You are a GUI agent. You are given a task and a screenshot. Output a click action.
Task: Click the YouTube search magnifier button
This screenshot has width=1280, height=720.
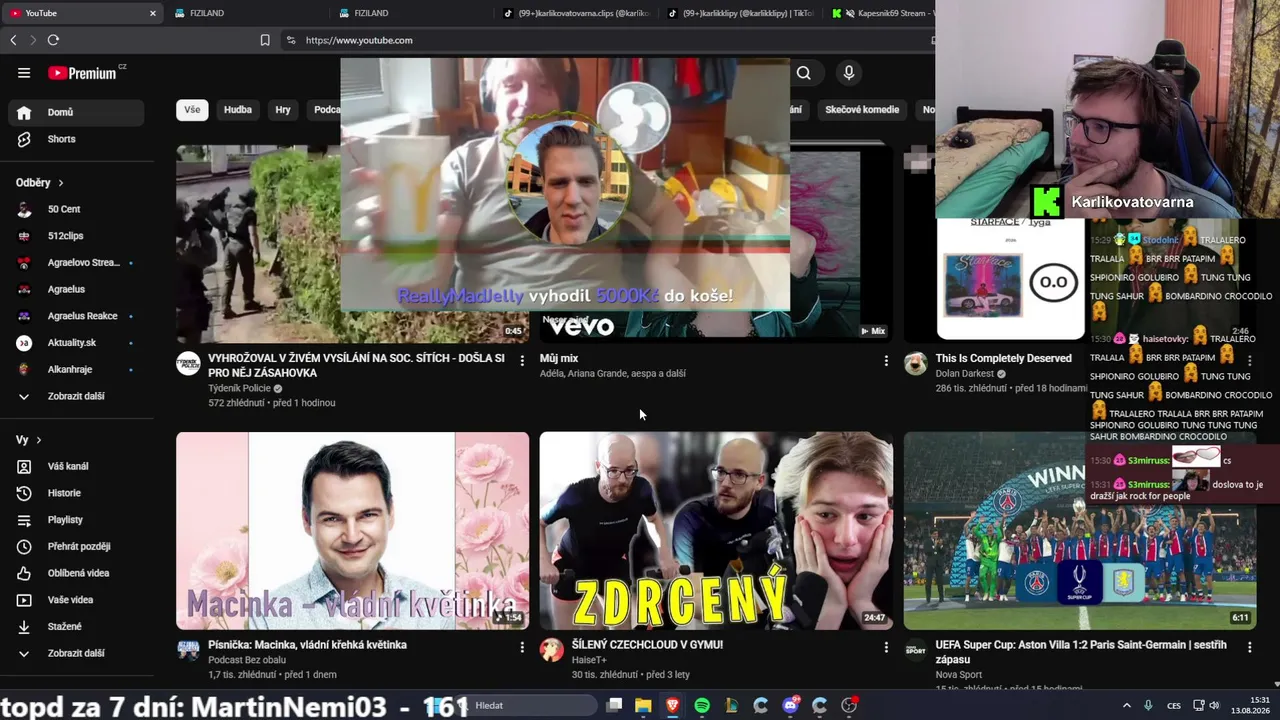point(804,73)
